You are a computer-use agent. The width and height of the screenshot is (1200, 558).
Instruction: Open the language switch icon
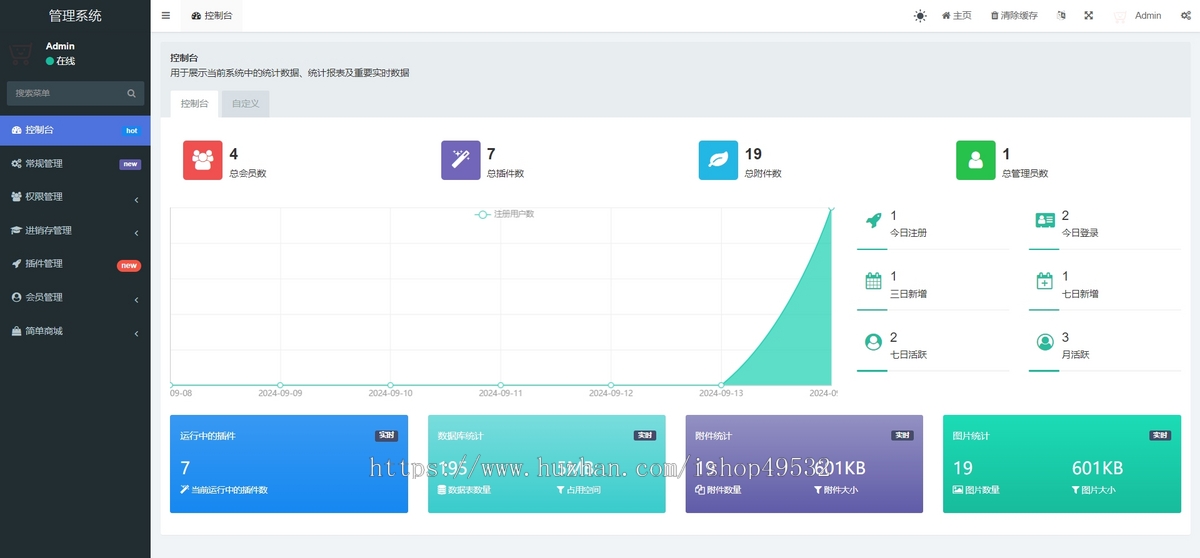(x=1061, y=16)
